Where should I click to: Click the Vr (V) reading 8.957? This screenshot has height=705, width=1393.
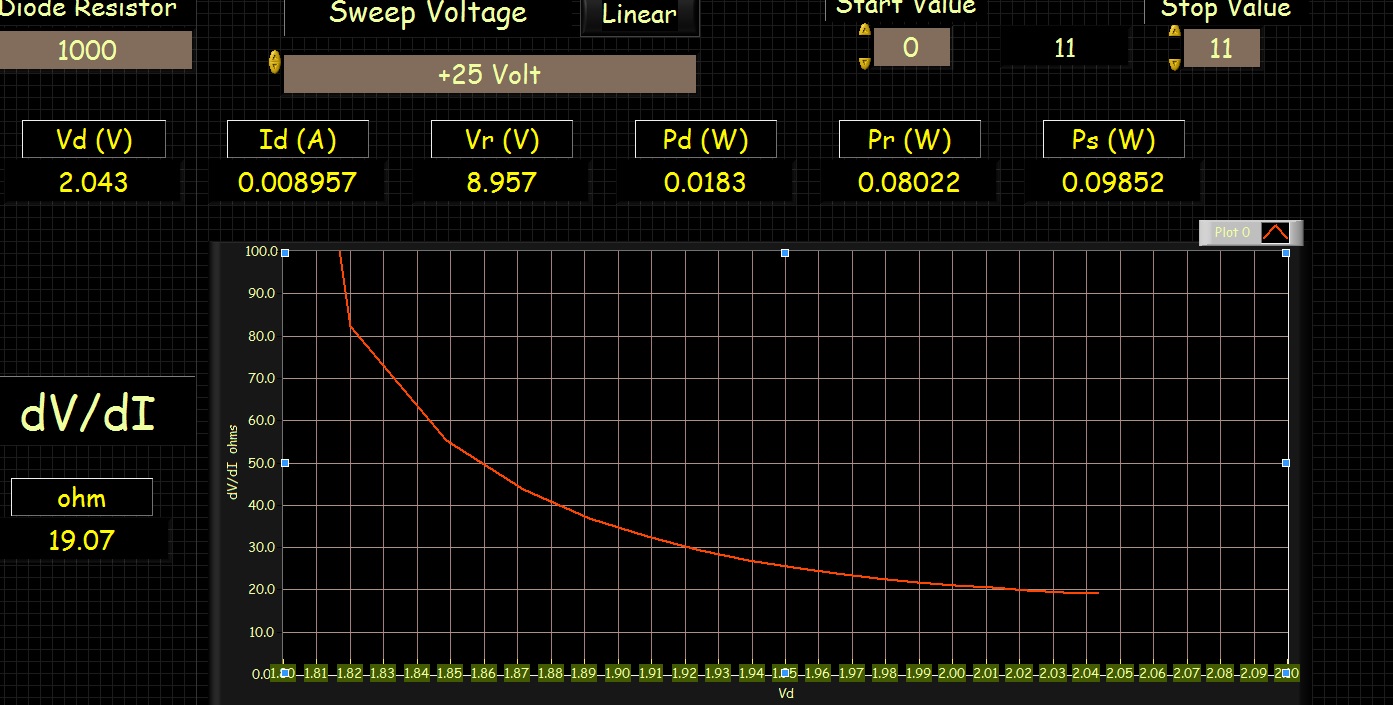[x=501, y=182]
